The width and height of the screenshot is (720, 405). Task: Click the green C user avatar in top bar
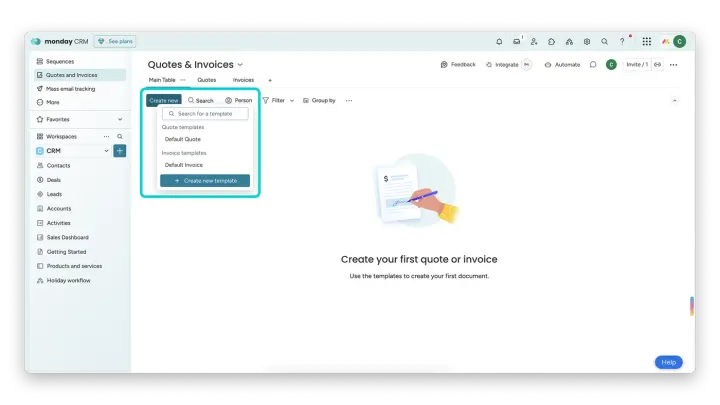[680, 41]
